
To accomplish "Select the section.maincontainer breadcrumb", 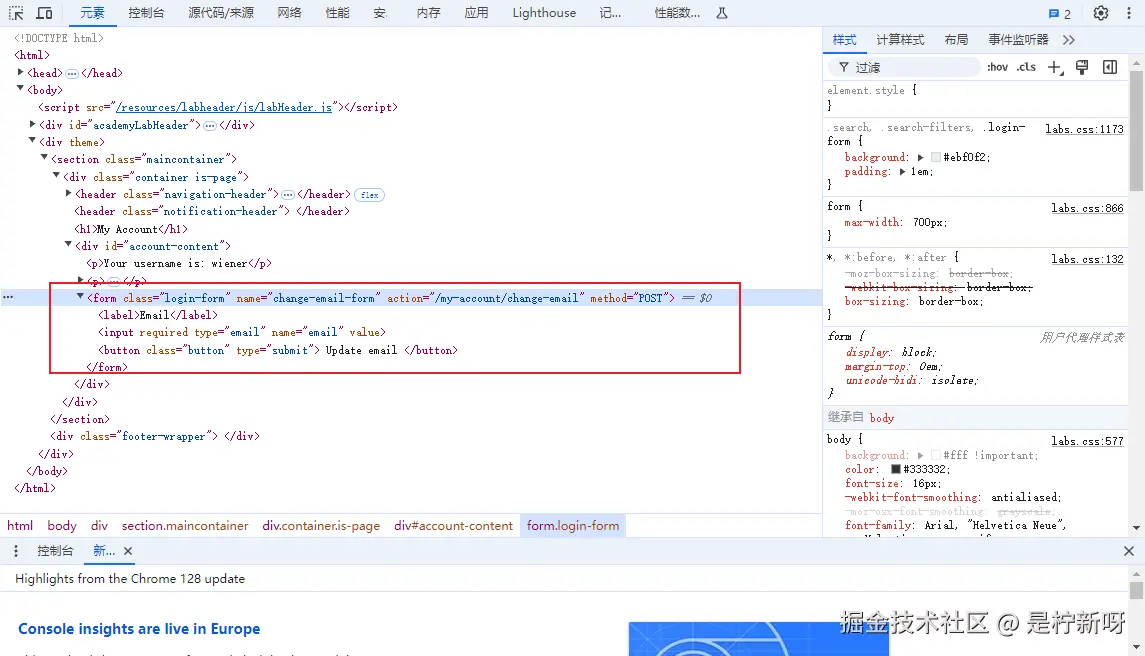I will (185, 525).
